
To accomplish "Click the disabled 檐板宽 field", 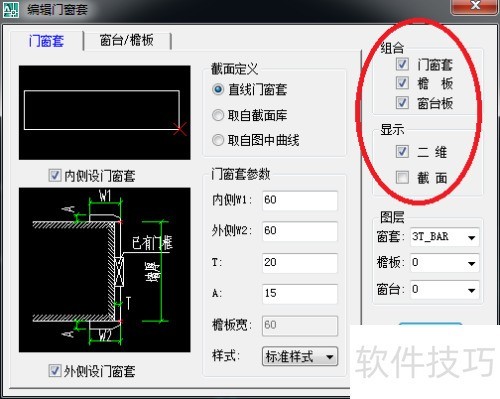I will coord(300,325).
